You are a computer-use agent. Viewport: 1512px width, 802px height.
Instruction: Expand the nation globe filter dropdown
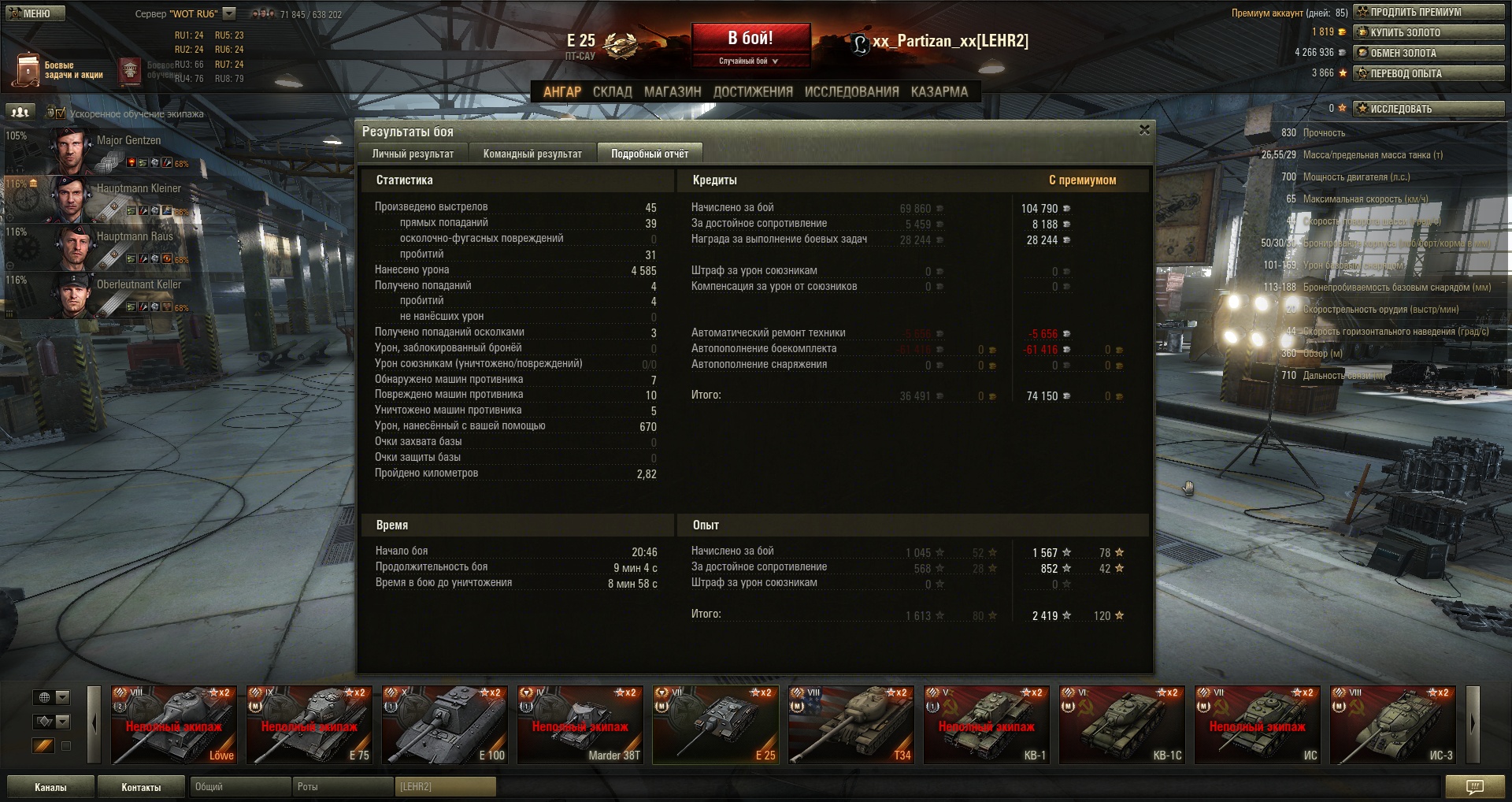63,697
